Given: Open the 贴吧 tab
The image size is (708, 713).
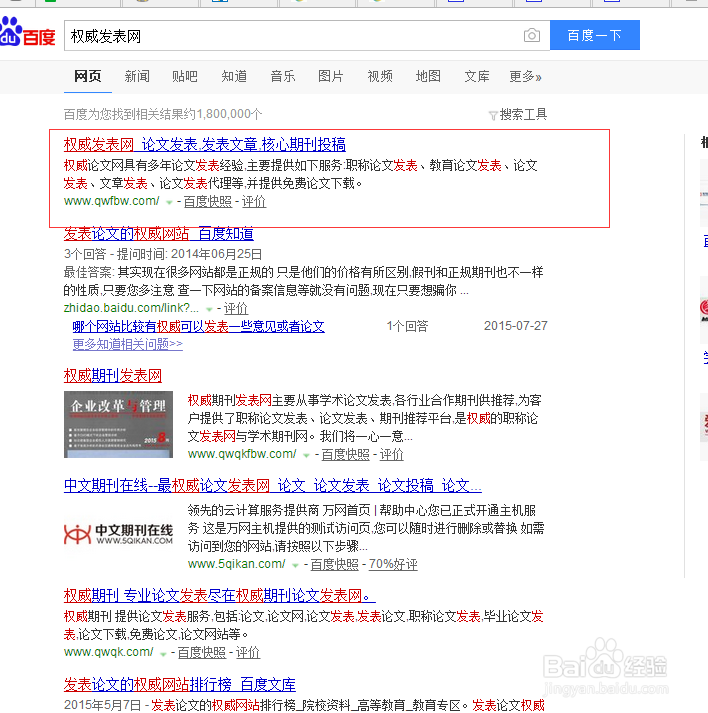Looking at the screenshot, I should click(x=185, y=76).
